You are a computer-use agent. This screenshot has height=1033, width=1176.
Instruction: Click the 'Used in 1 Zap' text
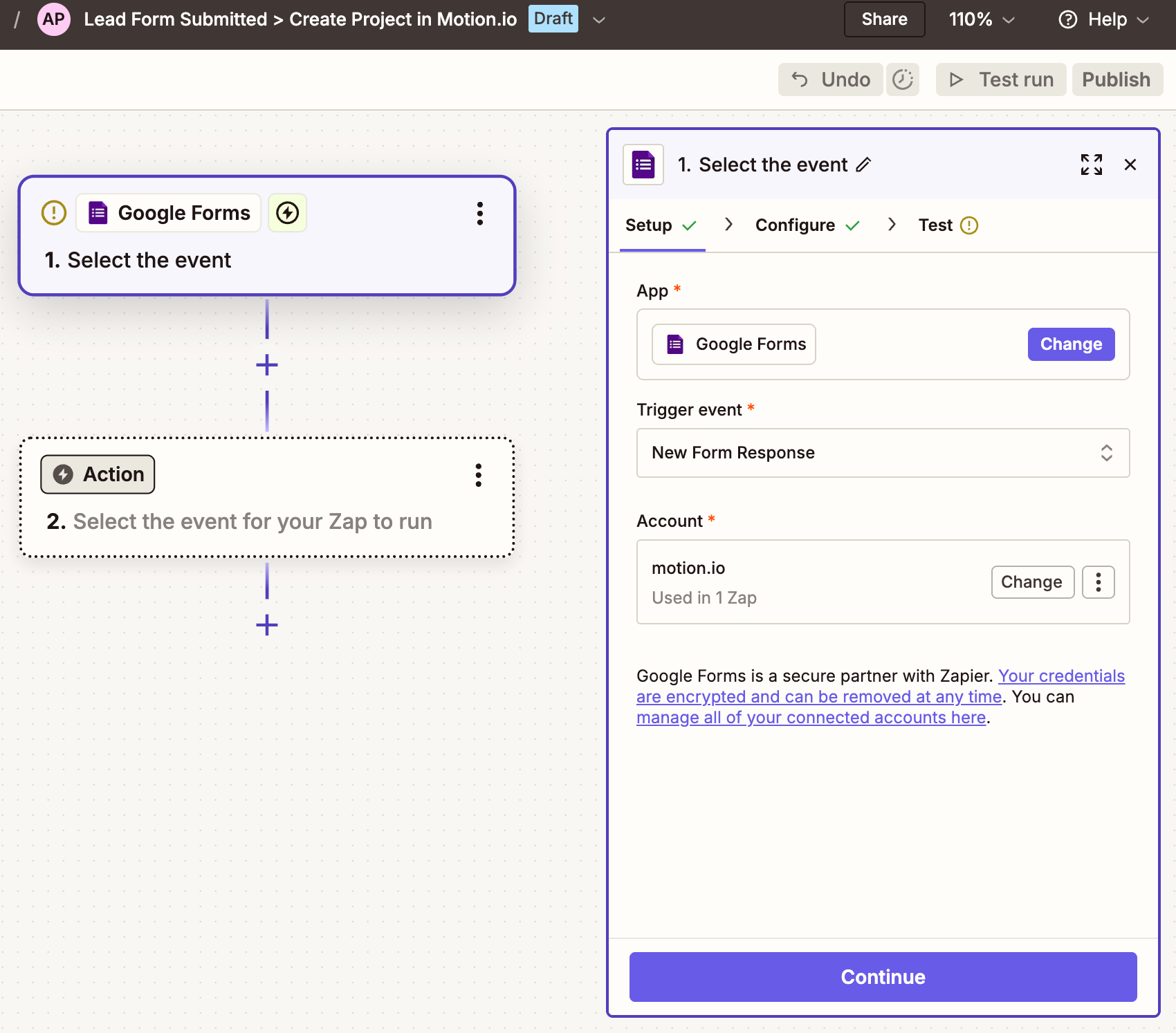pyautogui.click(x=704, y=598)
